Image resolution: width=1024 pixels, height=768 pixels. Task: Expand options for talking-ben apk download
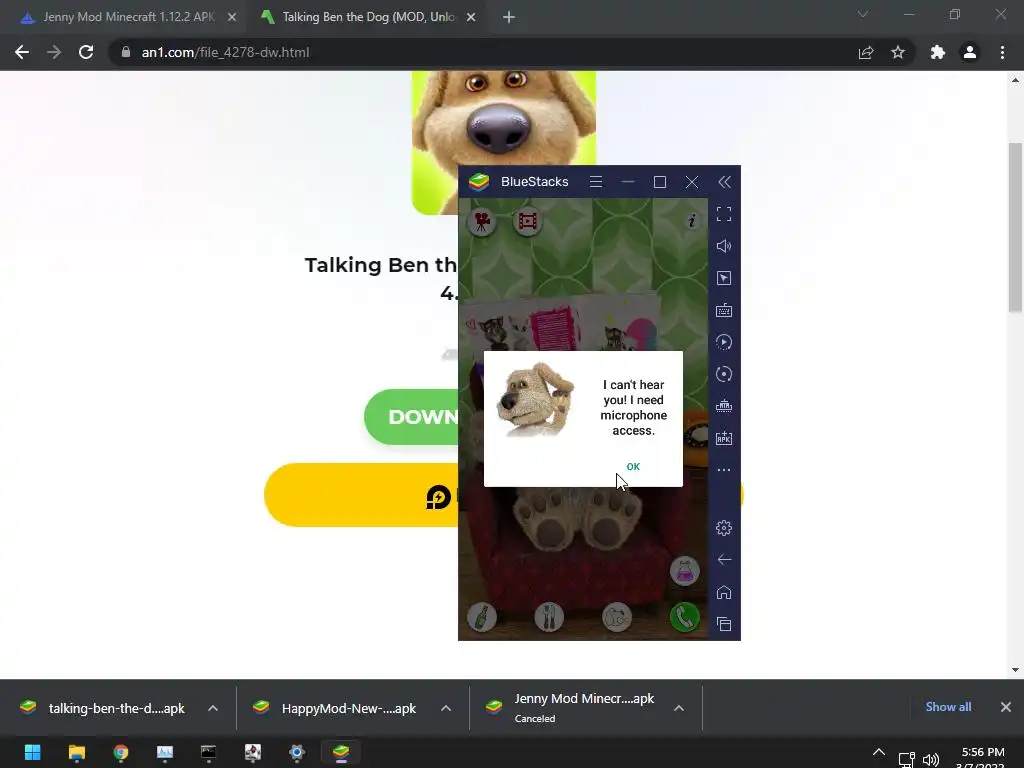click(x=213, y=708)
